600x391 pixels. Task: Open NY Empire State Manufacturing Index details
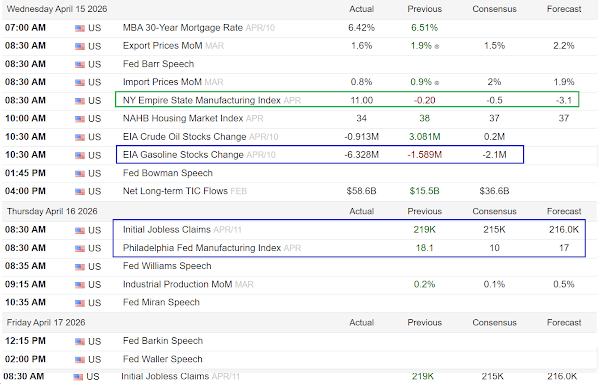(x=202, y=100)
